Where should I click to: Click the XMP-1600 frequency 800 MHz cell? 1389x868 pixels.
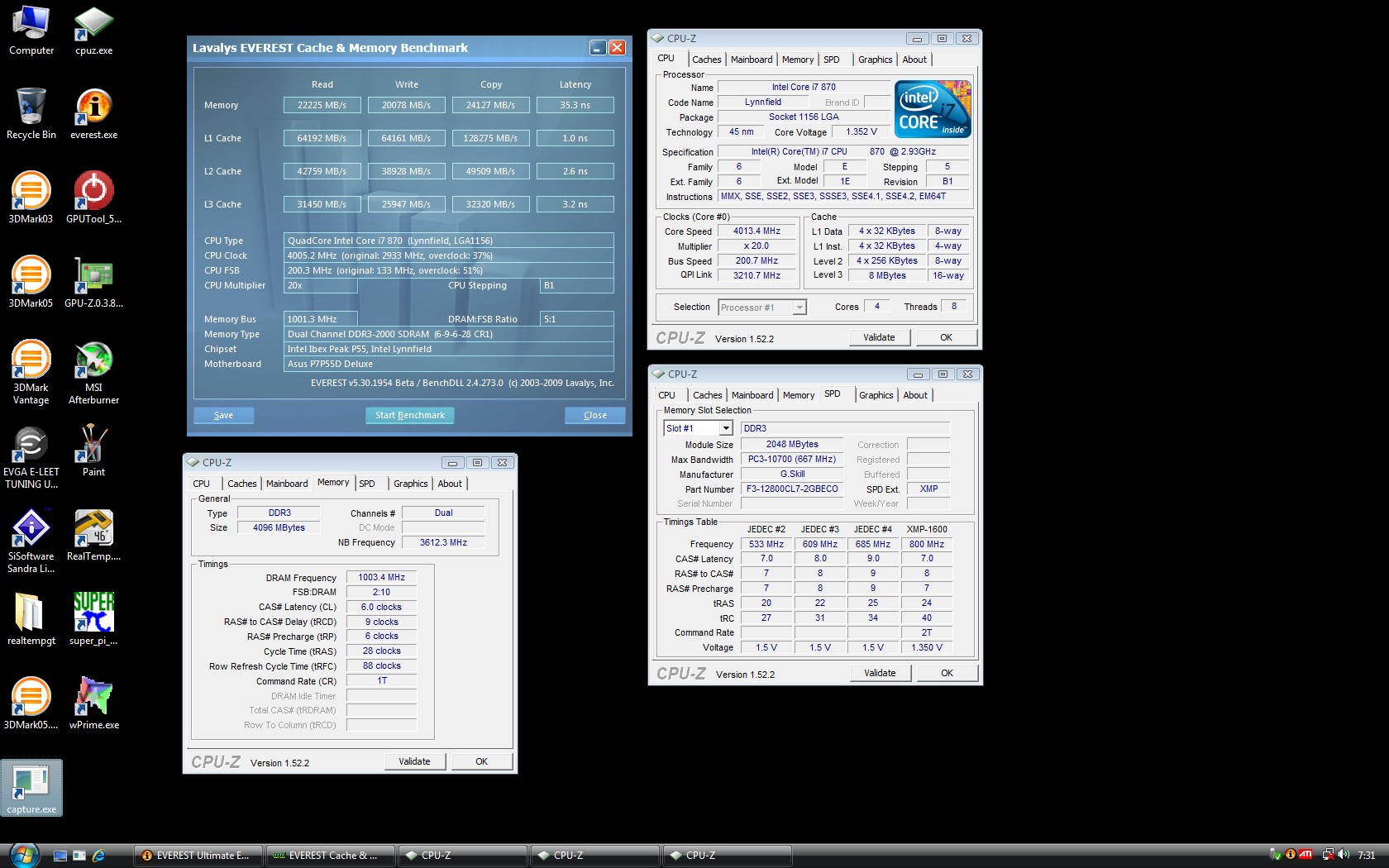coord(927,544)
